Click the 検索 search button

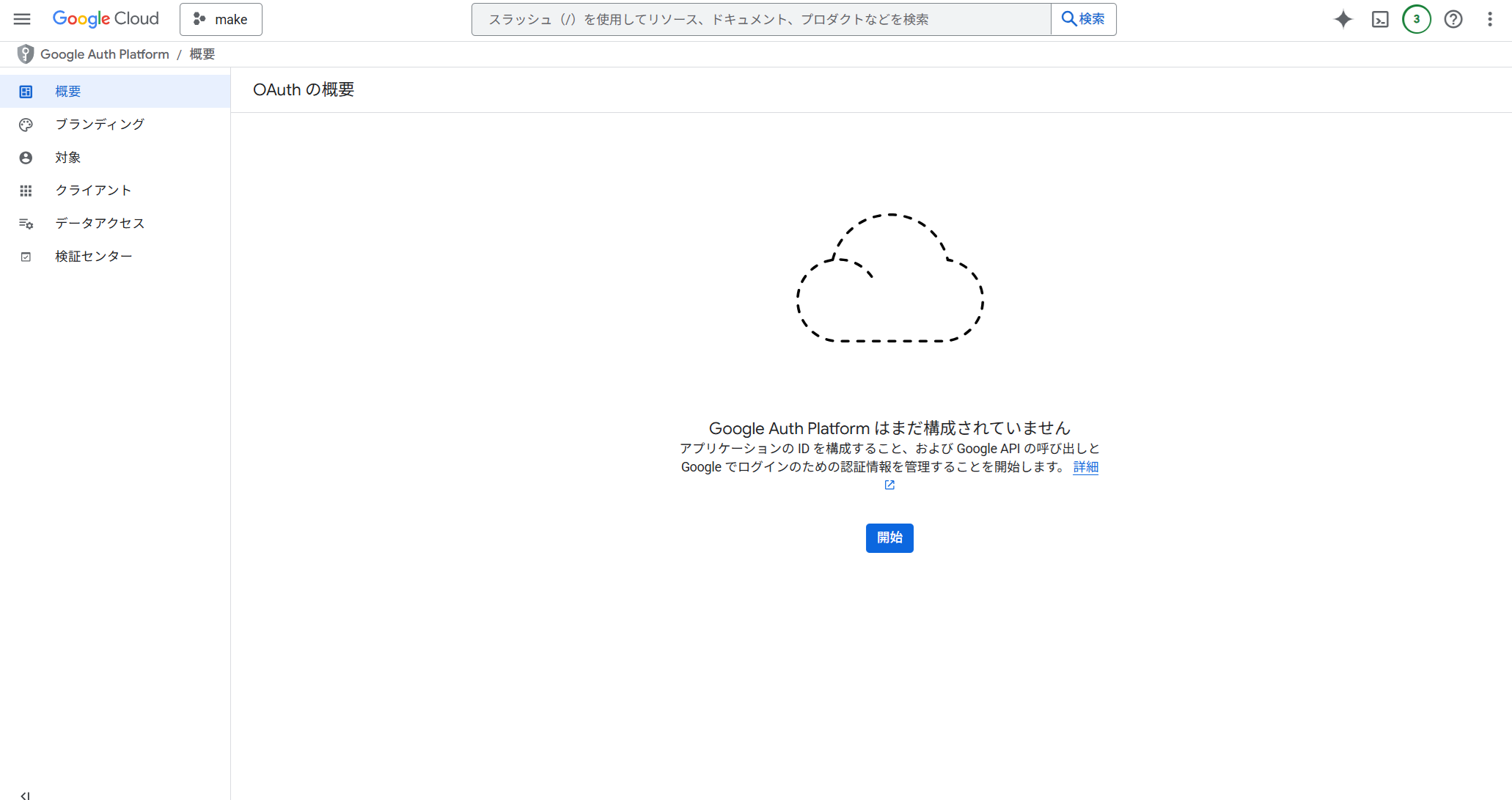1083,19
